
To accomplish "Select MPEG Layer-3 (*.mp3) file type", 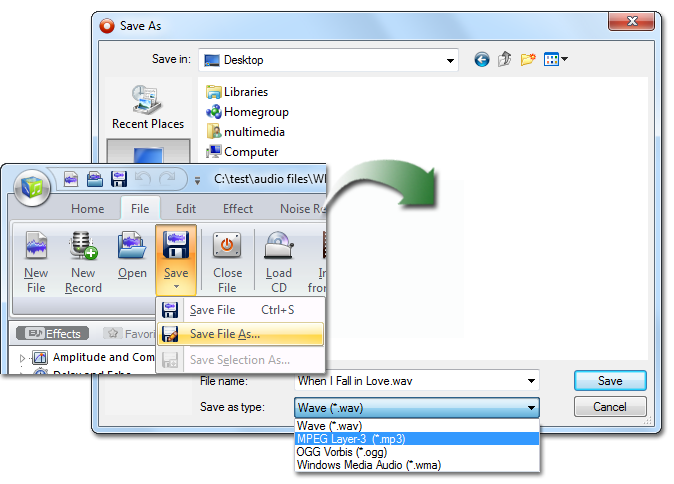I will (x=349, y=438).
